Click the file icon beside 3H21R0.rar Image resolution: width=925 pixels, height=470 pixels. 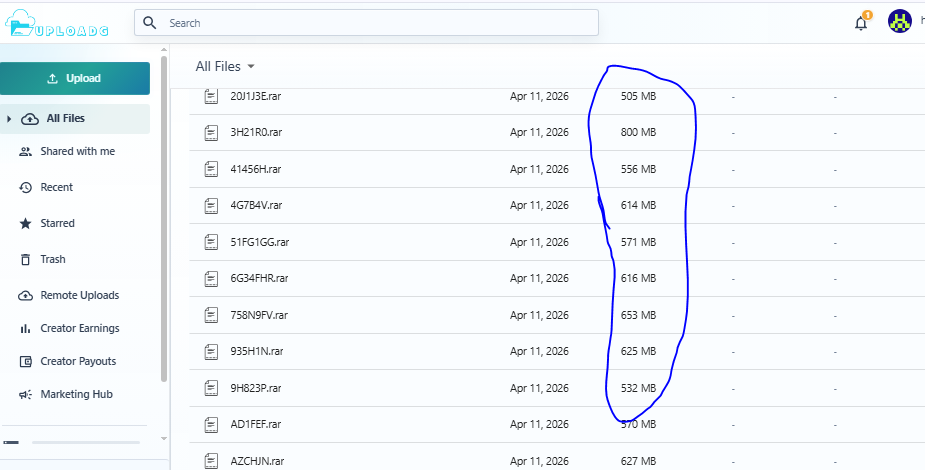[x=211, y=132]
